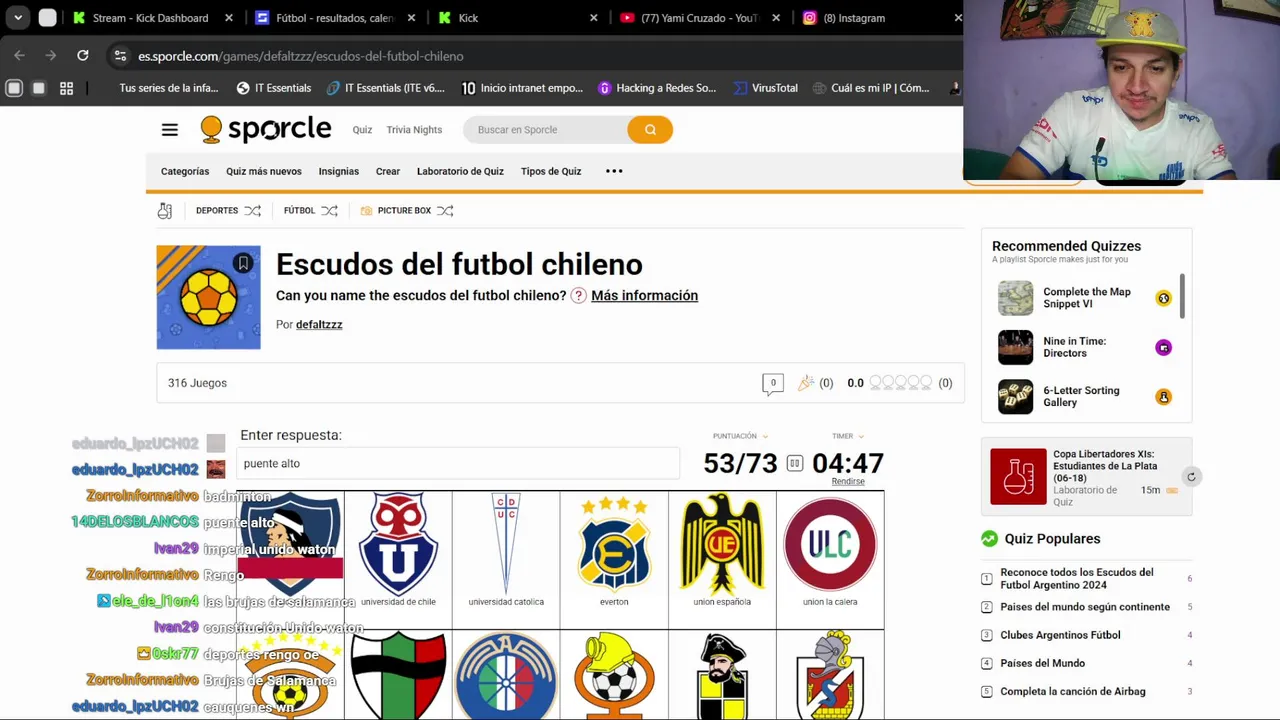1280x720 pixels.
Task: Click the clapping hands nominate icon
Action: (806, 383)
